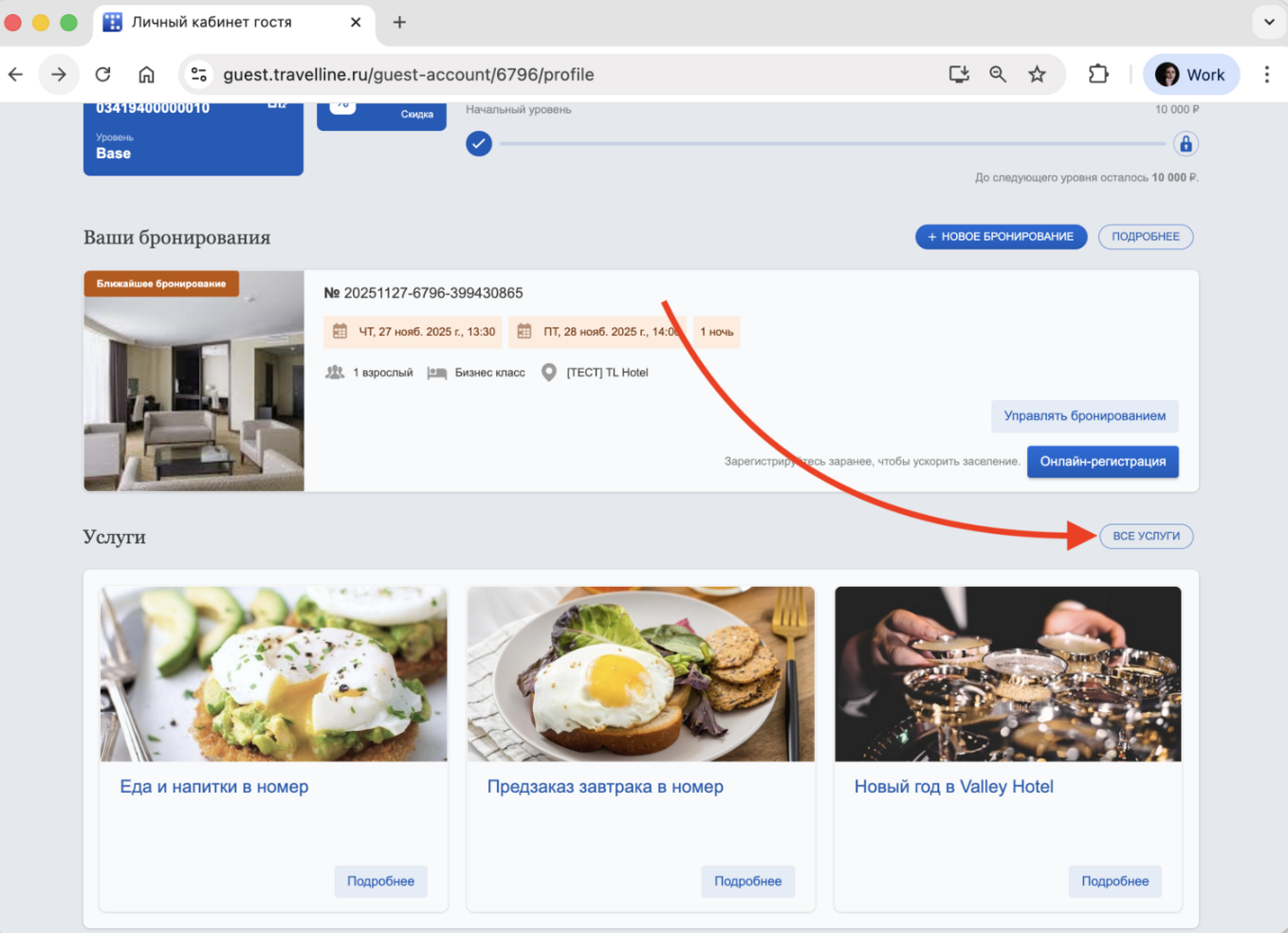
Task: Open zoom magnifier in address bar
Action: 998,74
